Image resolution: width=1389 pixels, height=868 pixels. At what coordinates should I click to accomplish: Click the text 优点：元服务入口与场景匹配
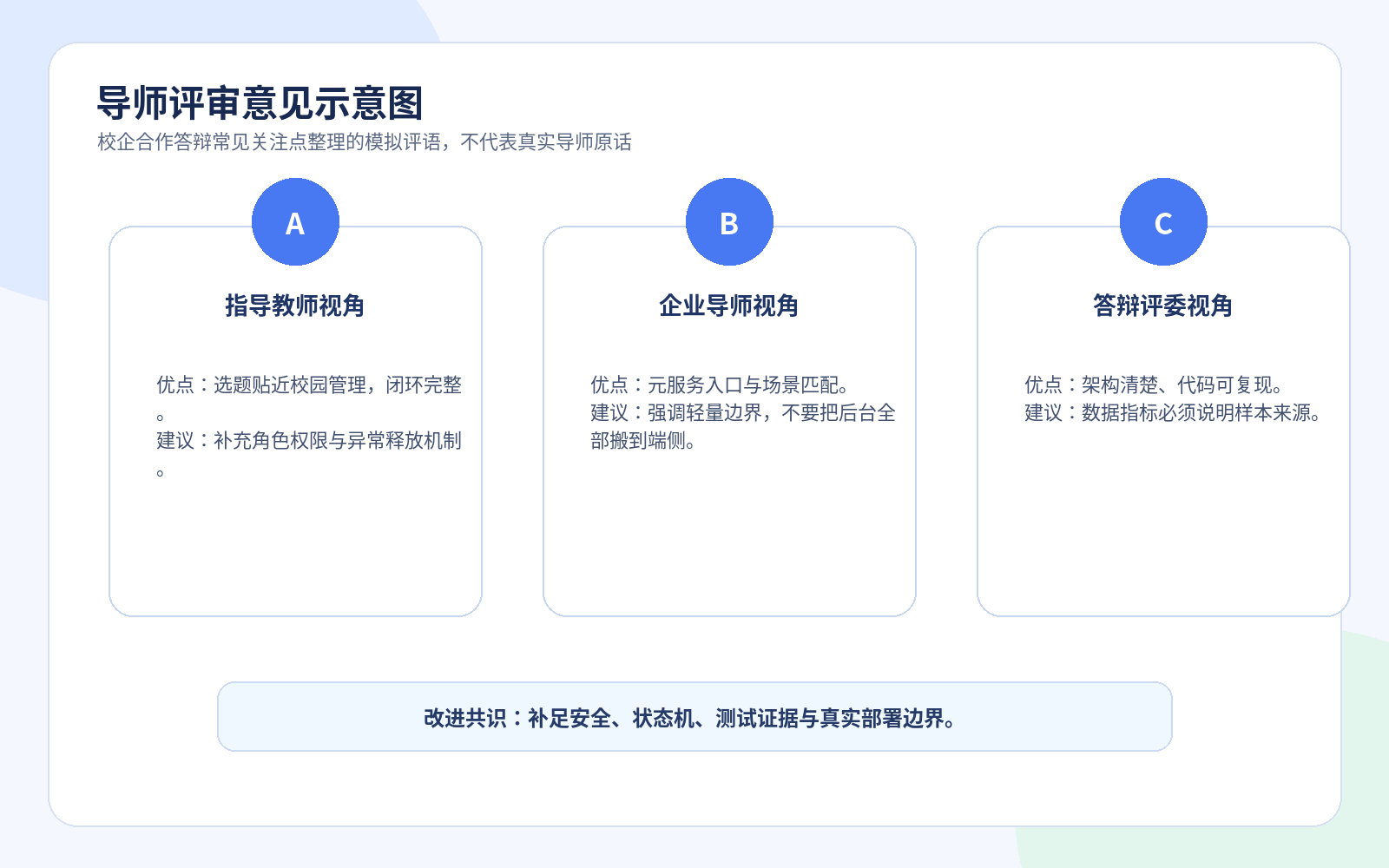pyautogui.click(x=720, y=385)
